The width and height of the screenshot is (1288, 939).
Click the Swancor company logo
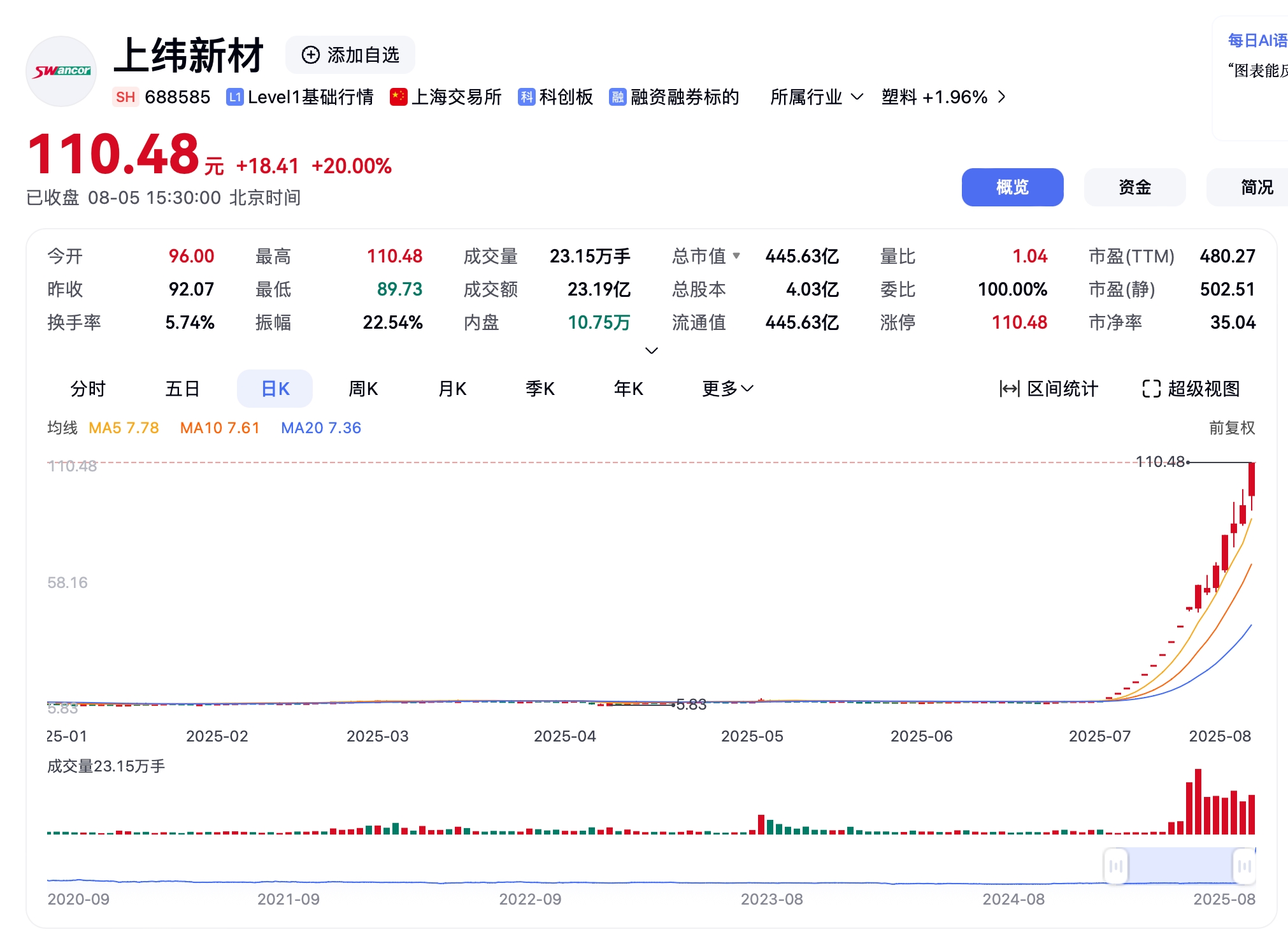(x=61, y=71)
